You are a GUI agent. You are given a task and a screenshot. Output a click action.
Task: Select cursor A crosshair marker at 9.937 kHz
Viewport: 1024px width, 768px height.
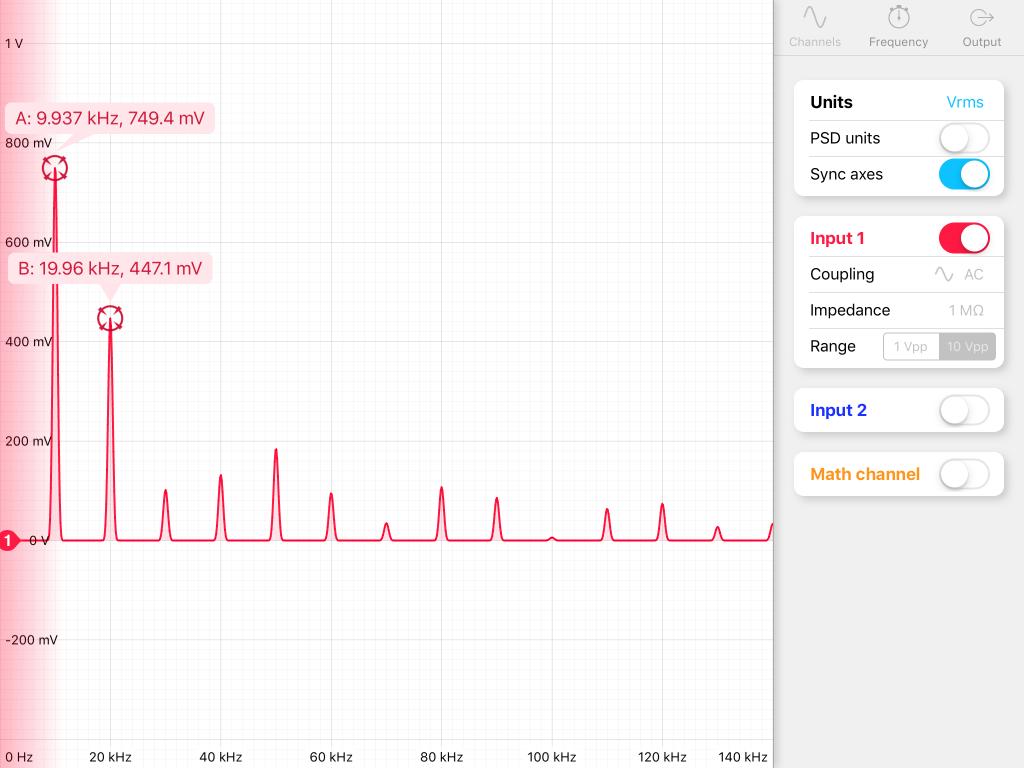(x=55, y=168)
